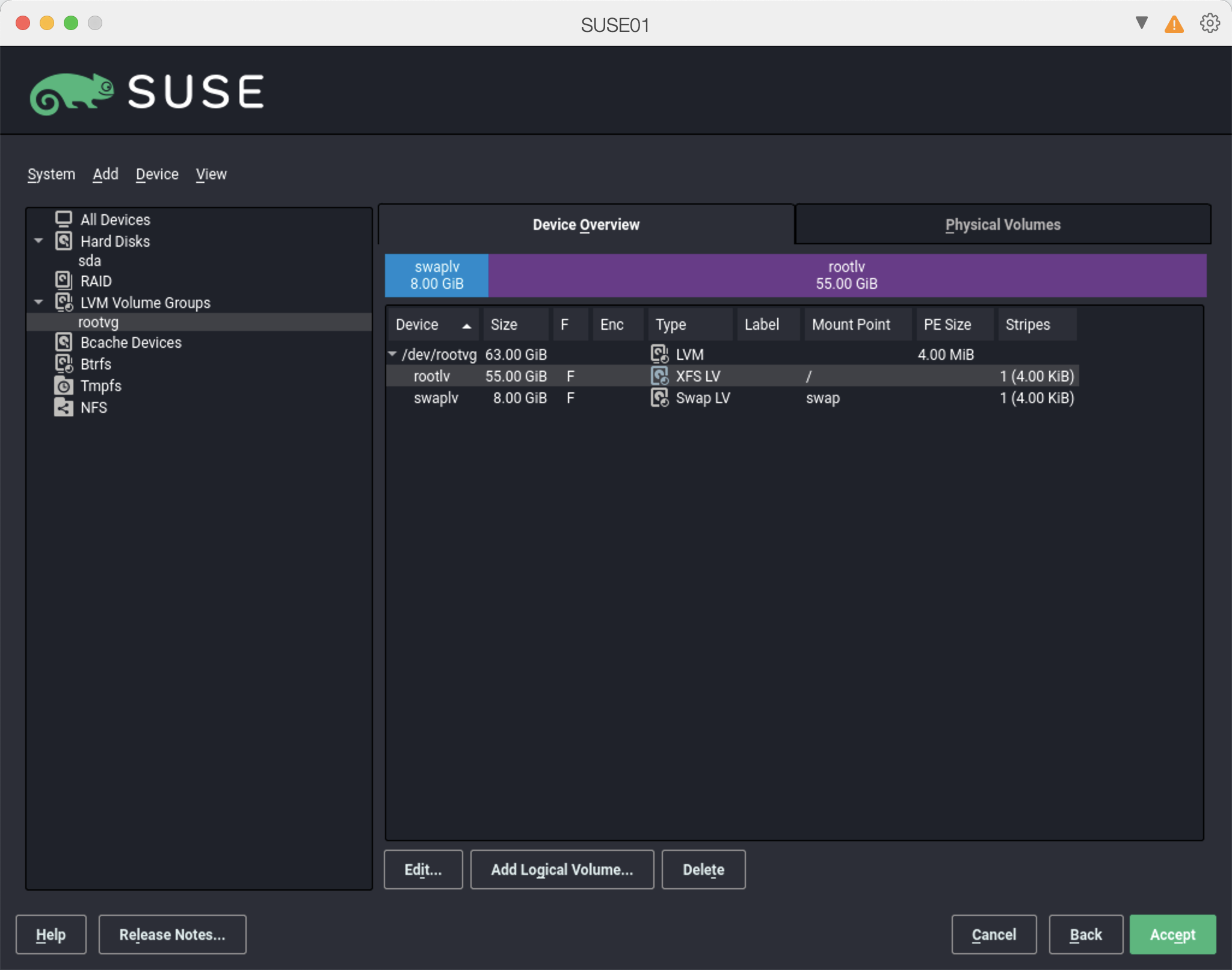
Task: Click the Btrfs icon in the sidebar
Action: click(63, 363)
